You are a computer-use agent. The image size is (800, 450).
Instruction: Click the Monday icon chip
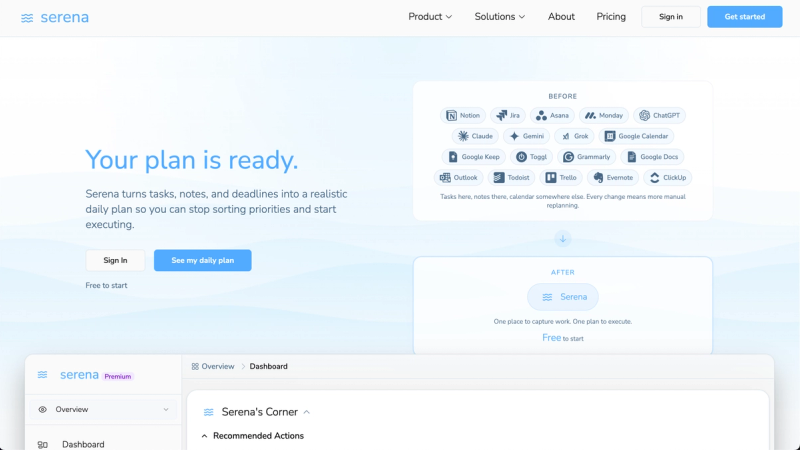tap(604, 115)
